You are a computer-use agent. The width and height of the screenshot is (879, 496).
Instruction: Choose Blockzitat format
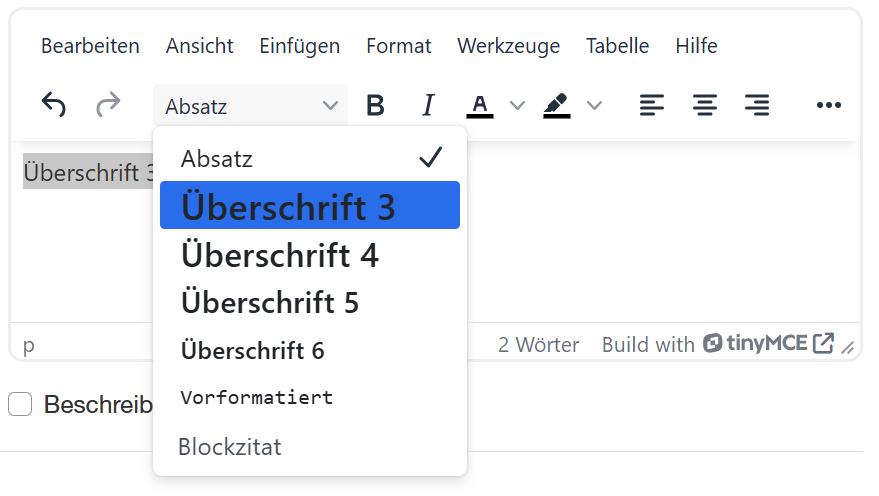pos(310,447)
